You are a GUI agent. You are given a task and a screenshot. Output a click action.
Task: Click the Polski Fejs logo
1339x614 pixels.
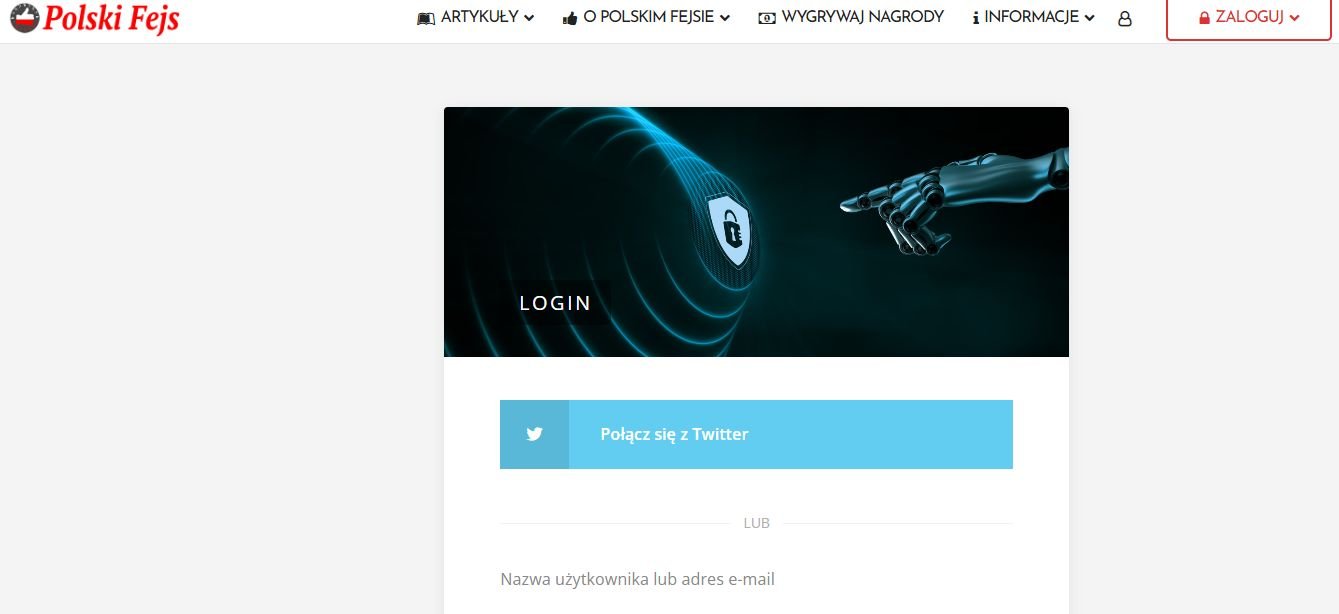pos(94,17)
